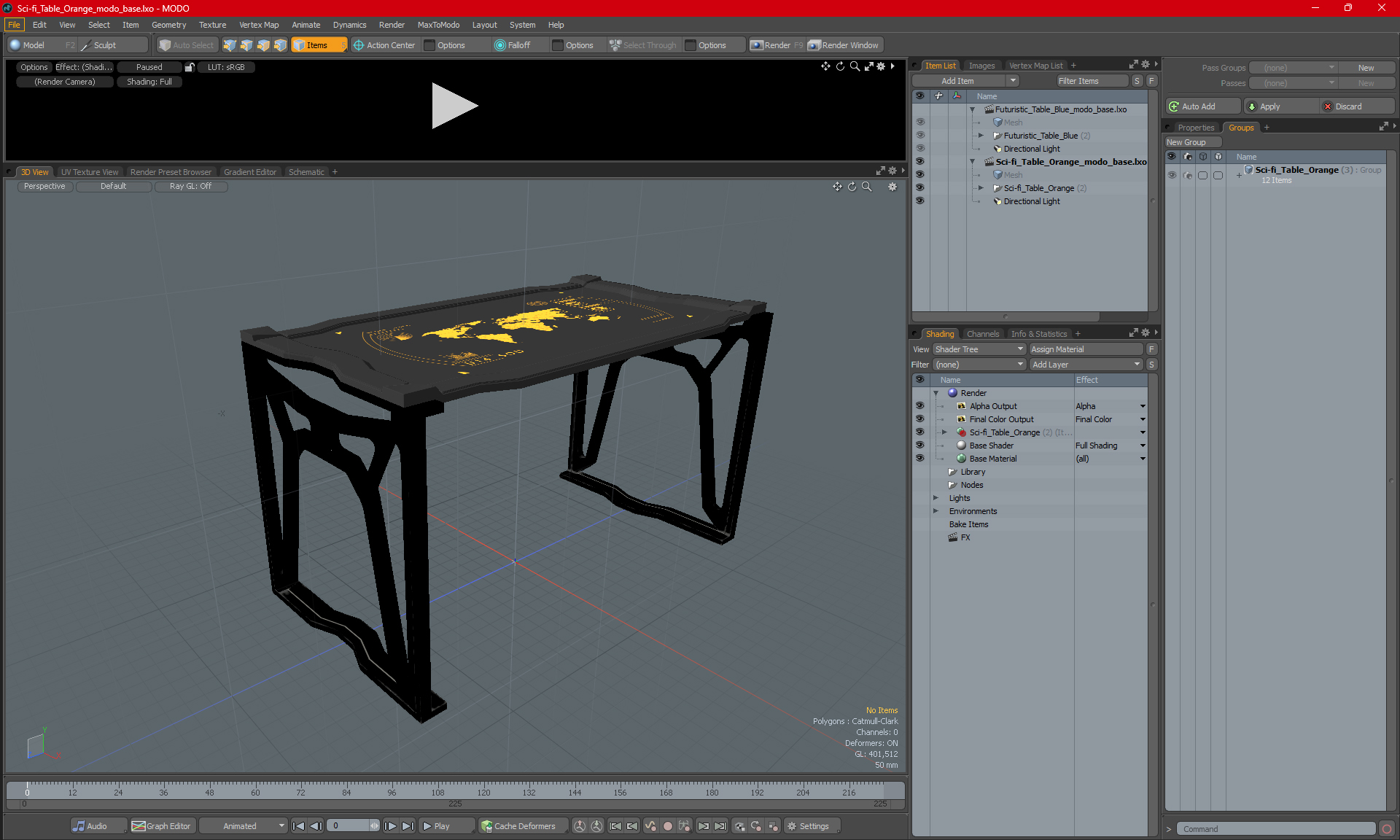Open Images tab

981,66
